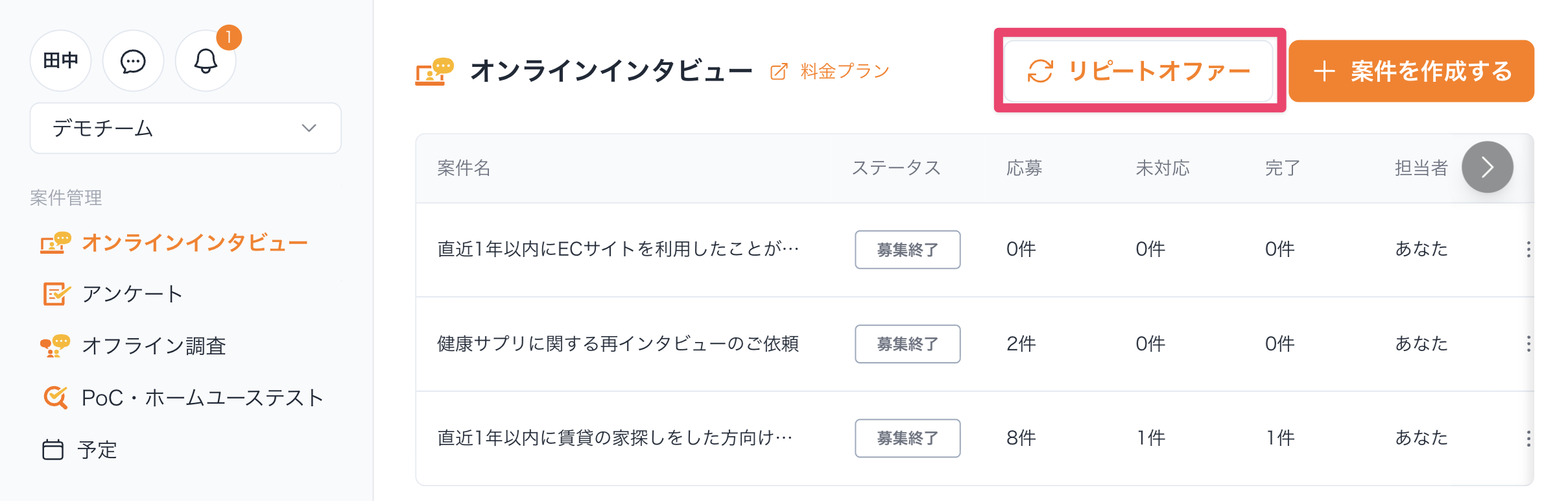The width and height of the screenshot is (1568, 501).
Task: Click the 料金プラン external link icon
Action: click(x=779, y=71)
